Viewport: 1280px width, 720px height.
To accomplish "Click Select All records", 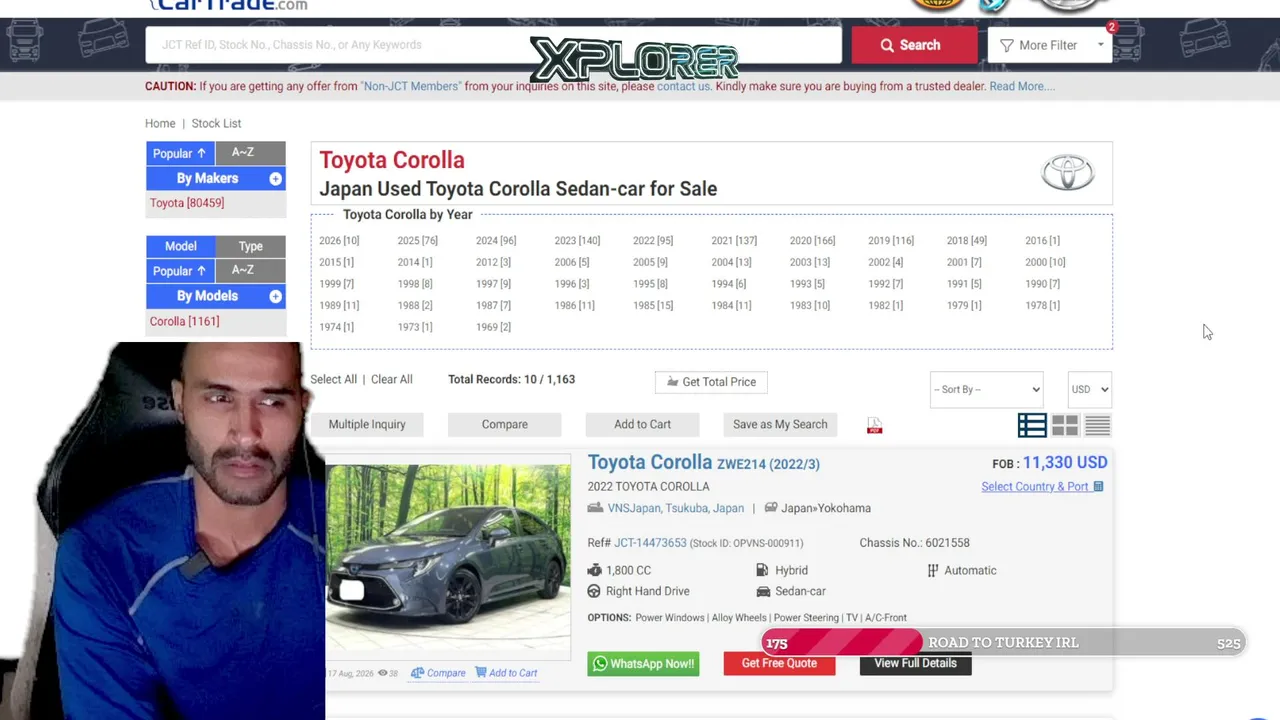I will tap(333, 380).
